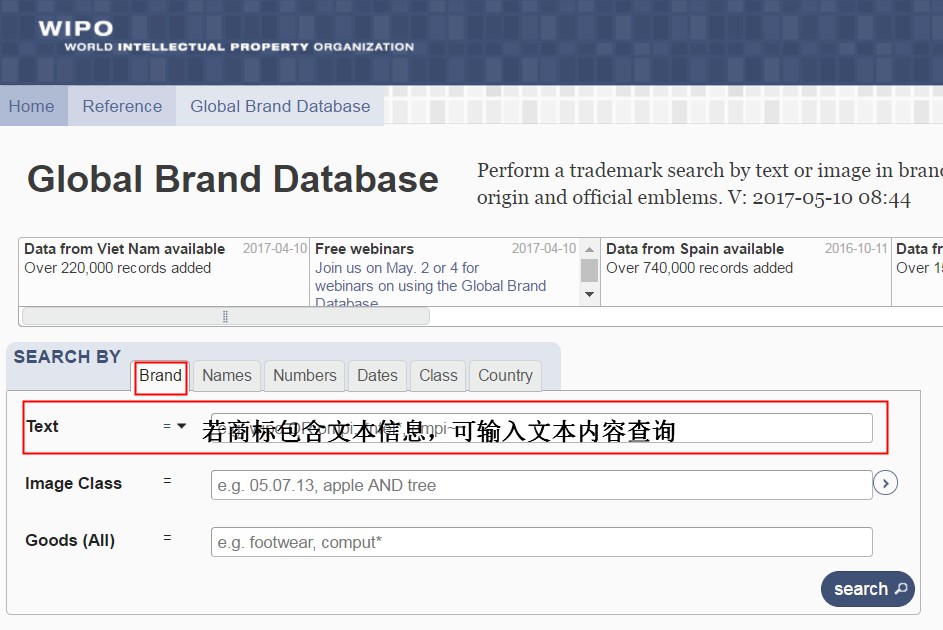
Task: Click 'Over 740,000 records added' text
Action: [x=699, y=268]
